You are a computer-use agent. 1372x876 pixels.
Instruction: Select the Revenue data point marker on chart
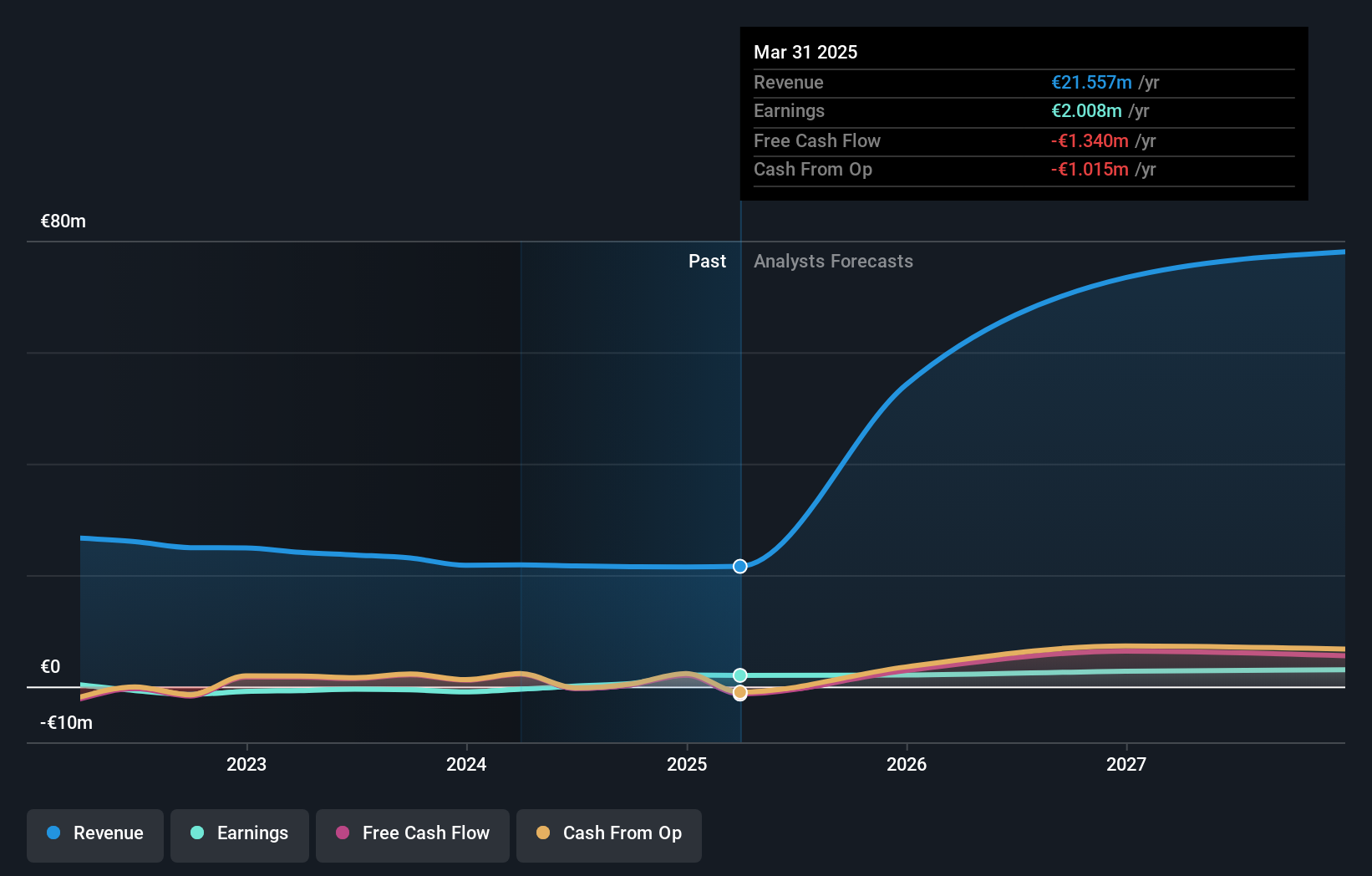point(740,567)
